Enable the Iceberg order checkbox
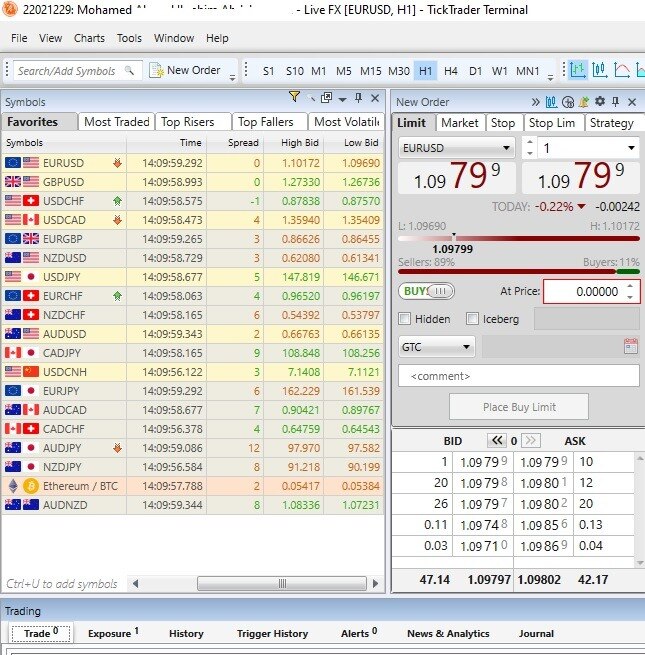This screenshot has height=655, width=645. (x=472, y=319)
